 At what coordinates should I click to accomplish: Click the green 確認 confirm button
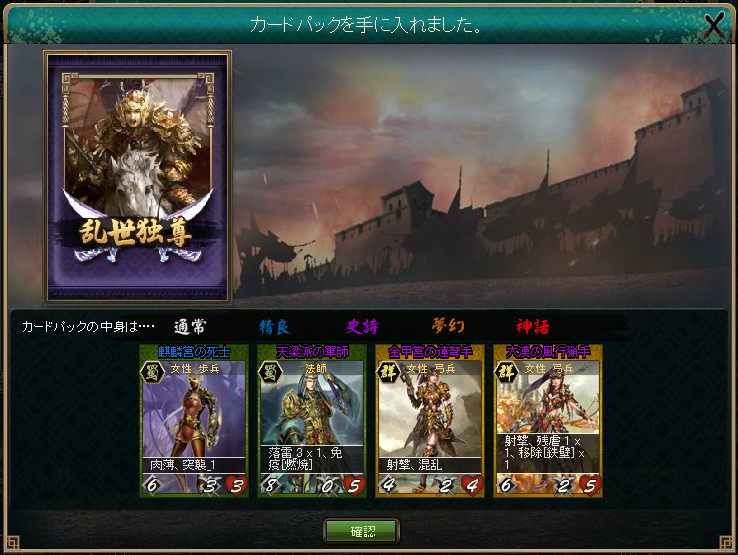pos(361,531)
